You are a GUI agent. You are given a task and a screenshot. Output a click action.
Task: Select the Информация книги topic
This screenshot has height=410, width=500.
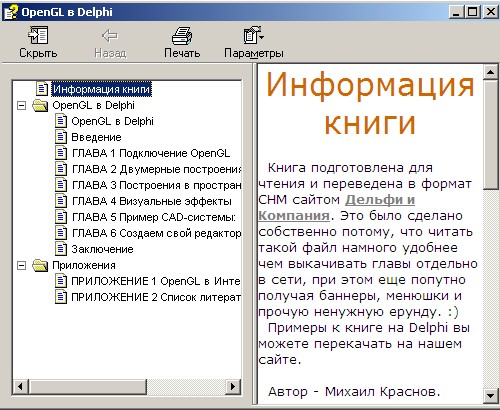click(x=101, y=89)
